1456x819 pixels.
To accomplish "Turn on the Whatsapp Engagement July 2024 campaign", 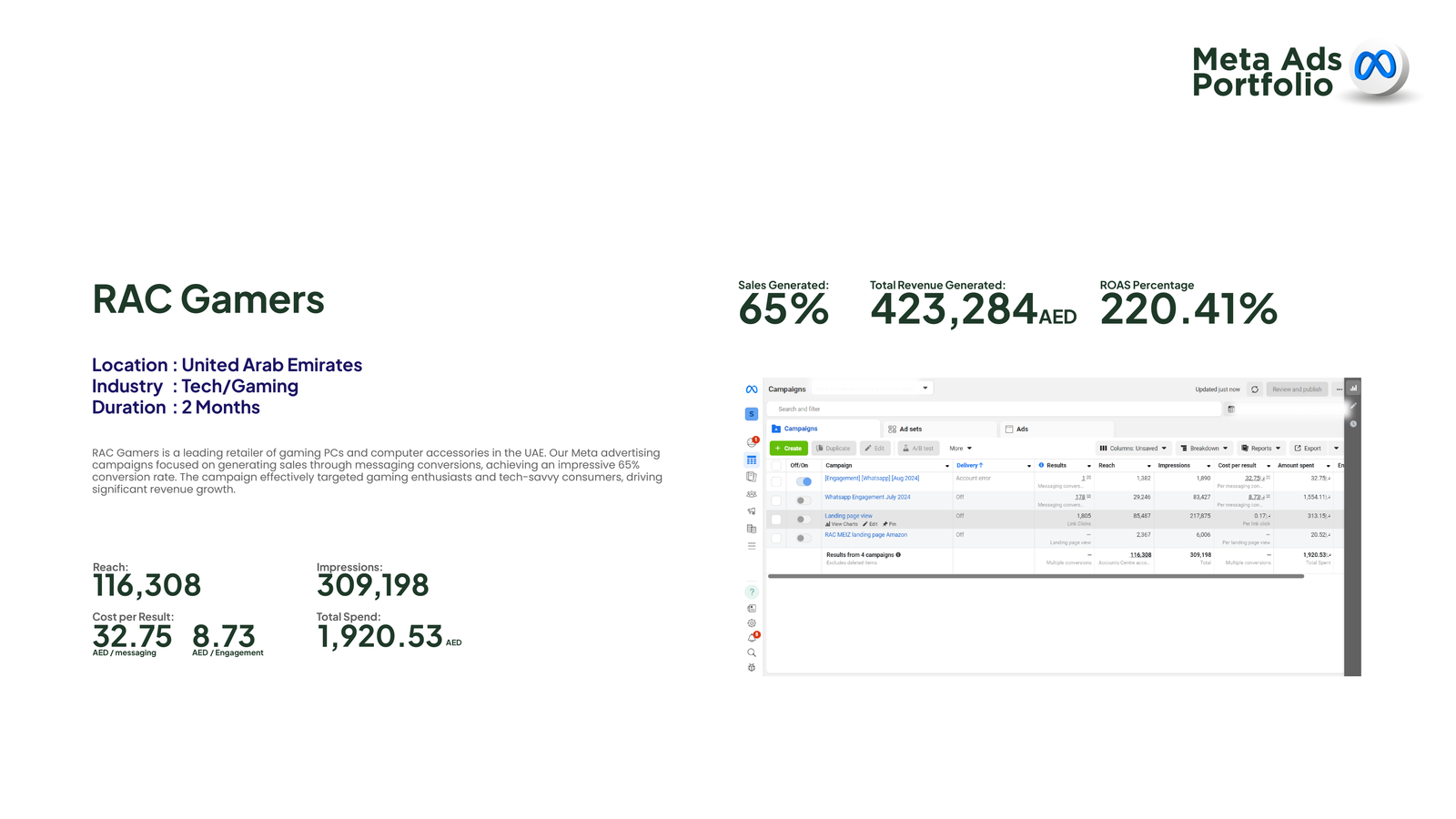I will click(x=804, y=500).
